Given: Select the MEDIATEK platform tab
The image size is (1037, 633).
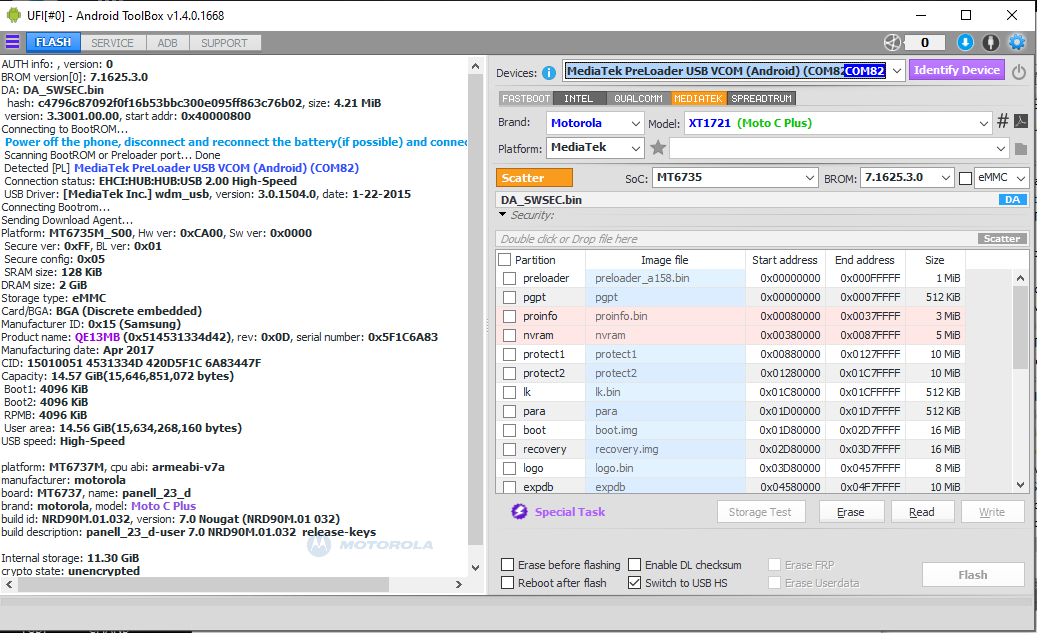Looking at the screenshot, I should [699, 99].
